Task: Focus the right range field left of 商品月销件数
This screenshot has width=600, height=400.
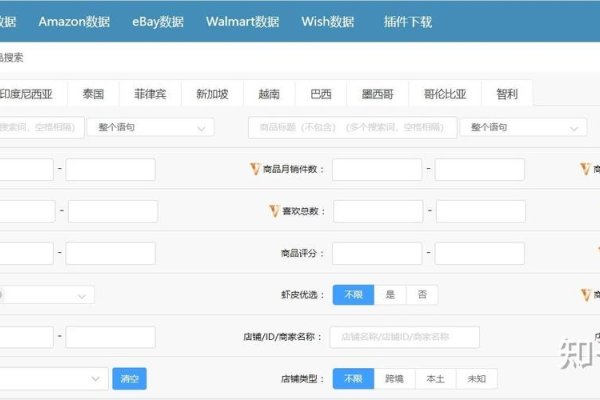Action: click(111, 169)
